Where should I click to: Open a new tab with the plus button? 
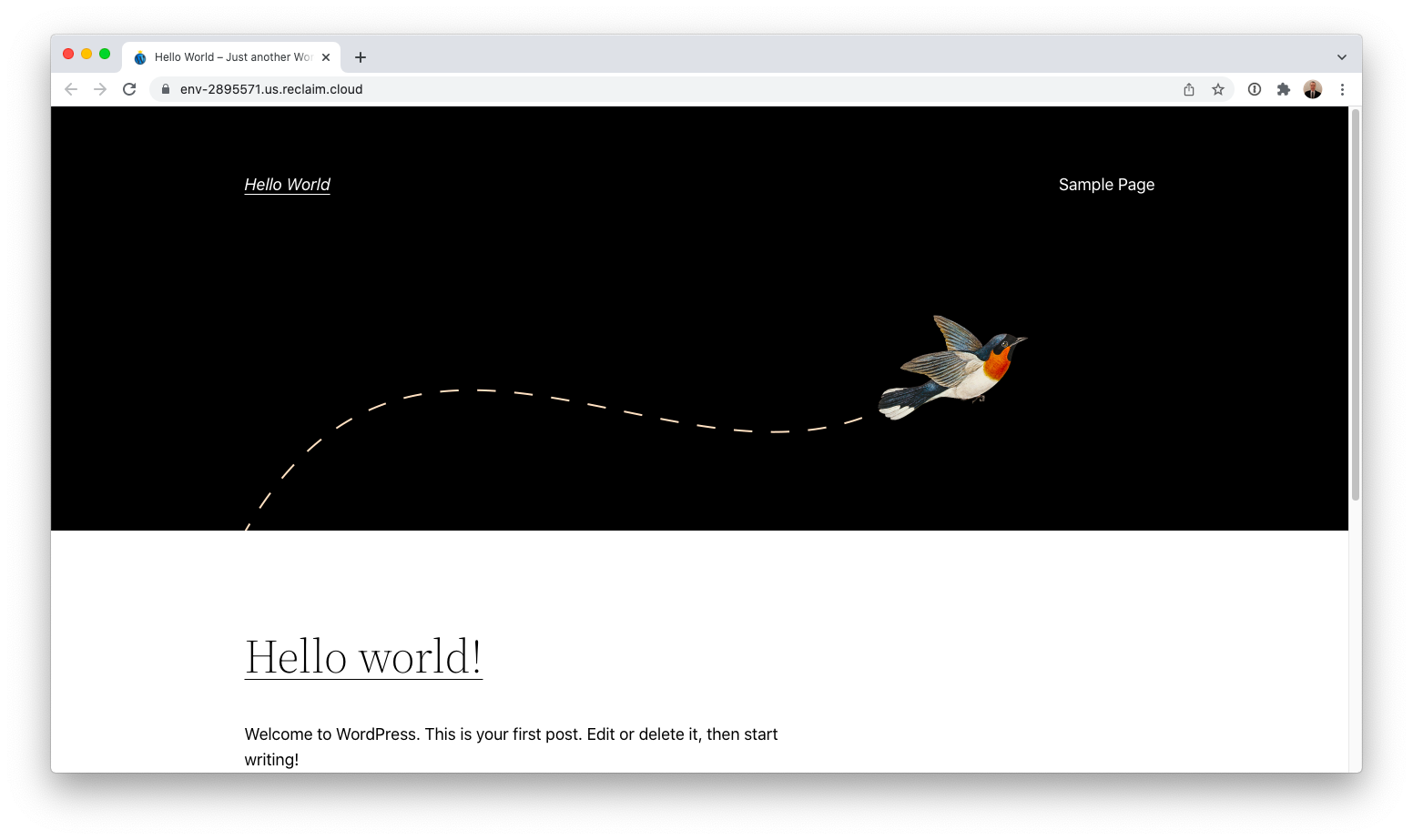pyautogui.click(x=361, y=57)
